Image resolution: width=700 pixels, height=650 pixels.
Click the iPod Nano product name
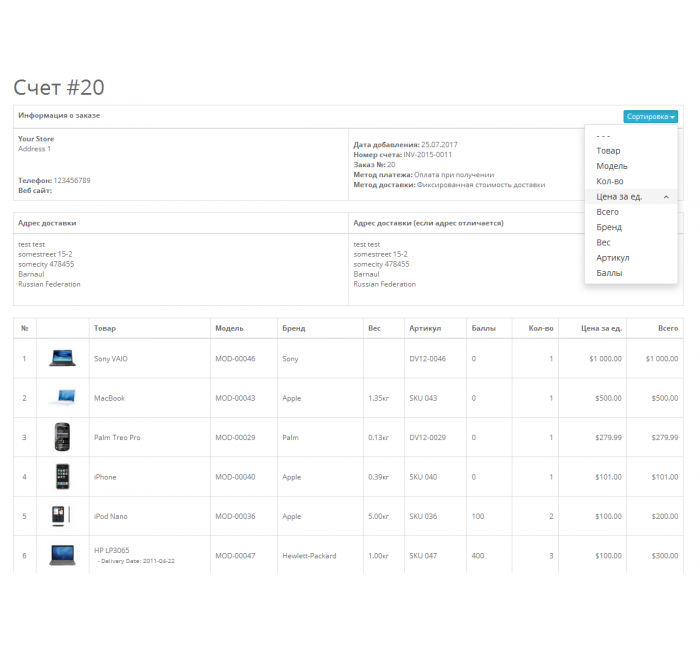(x=111, y=516)
